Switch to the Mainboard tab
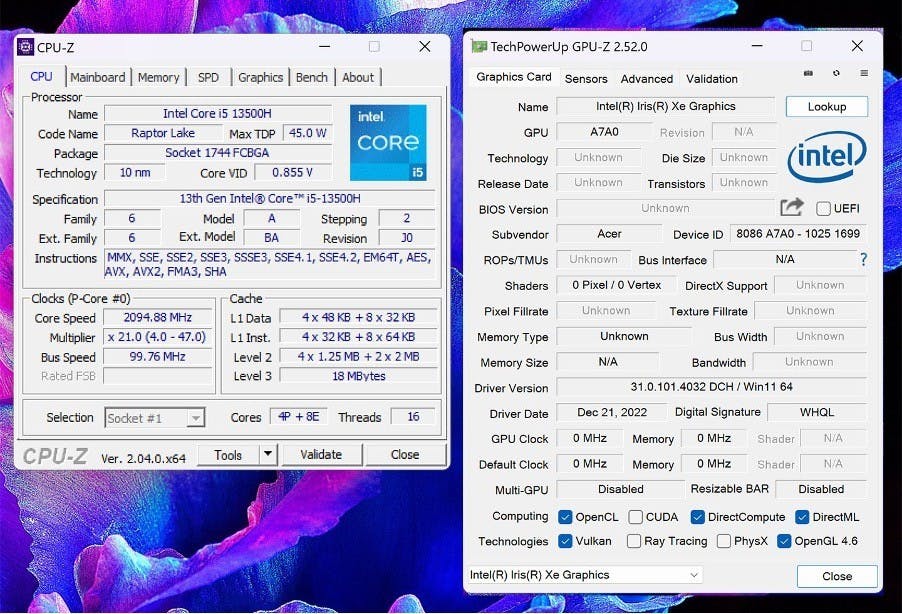The image size is (902, 614). pyautogui.click(x=98, y=77)
